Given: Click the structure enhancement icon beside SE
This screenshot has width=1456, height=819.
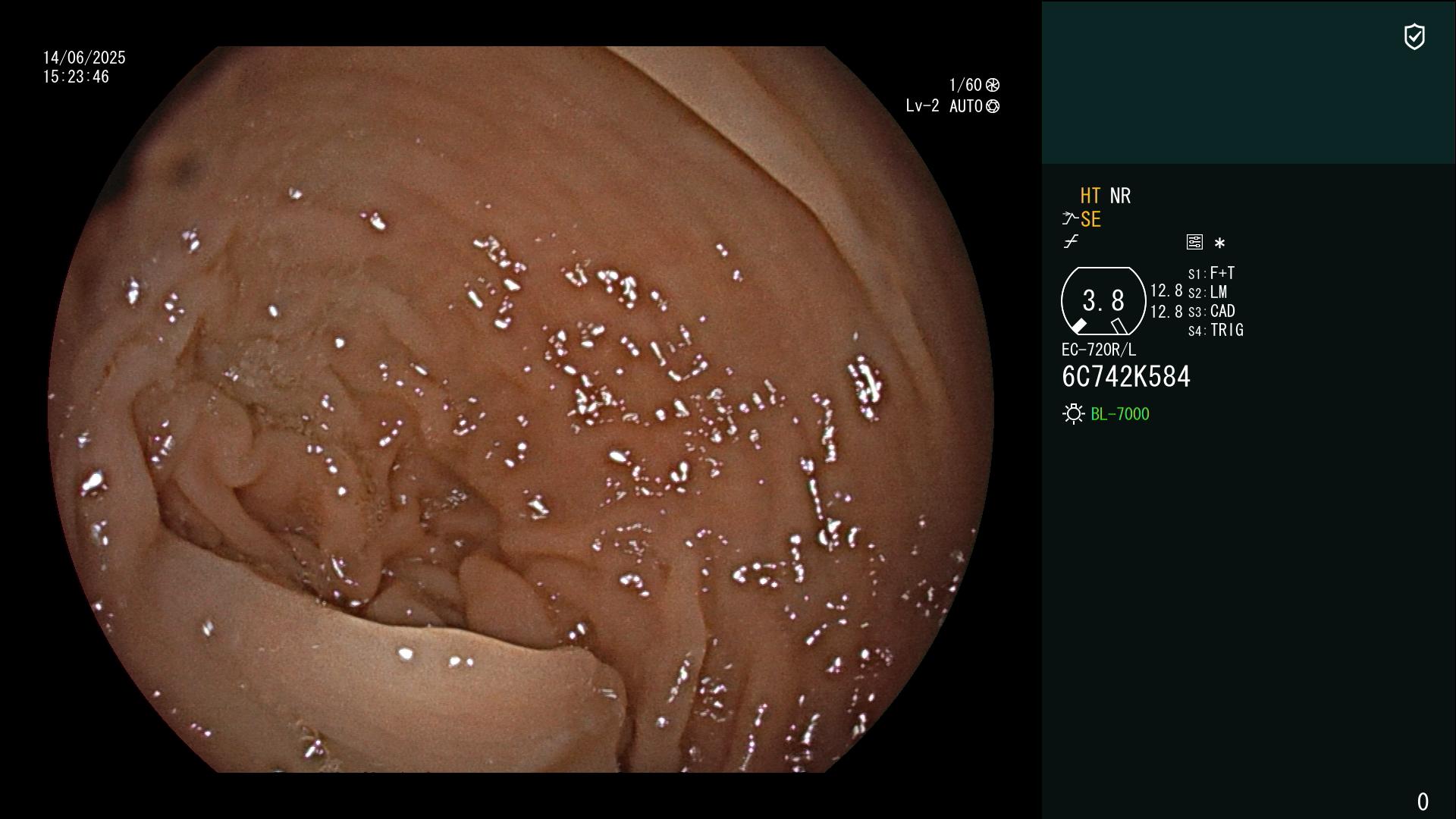Looking at the screenshot, I should 1070,219.
